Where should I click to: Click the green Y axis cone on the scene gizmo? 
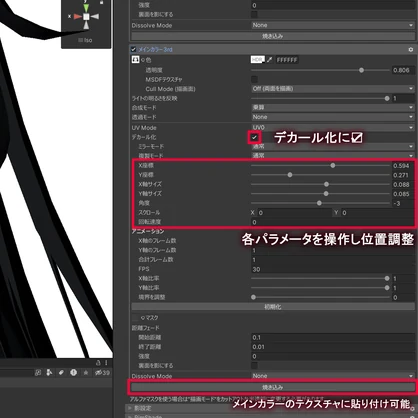86,8
